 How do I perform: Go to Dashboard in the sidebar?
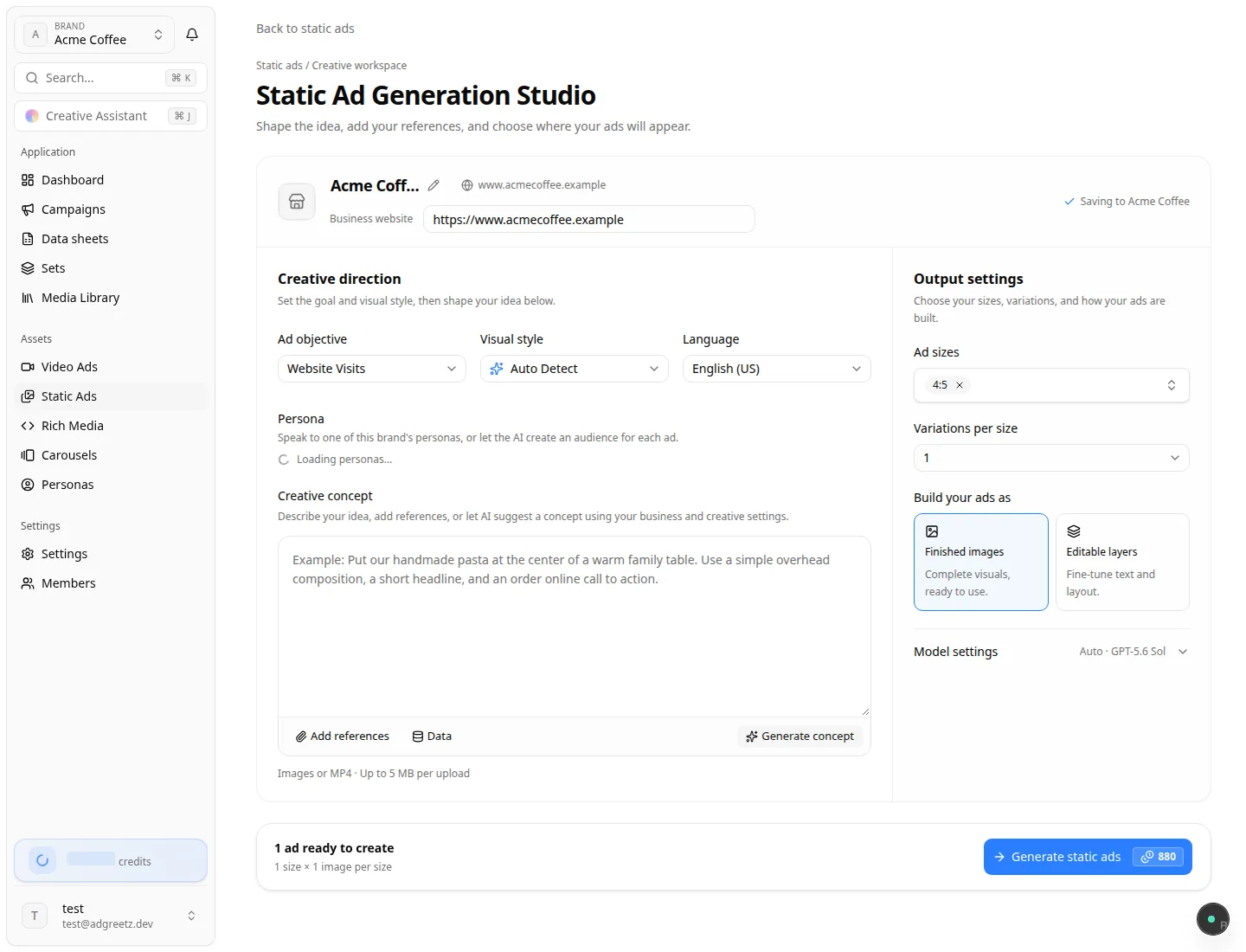(111, 180)
